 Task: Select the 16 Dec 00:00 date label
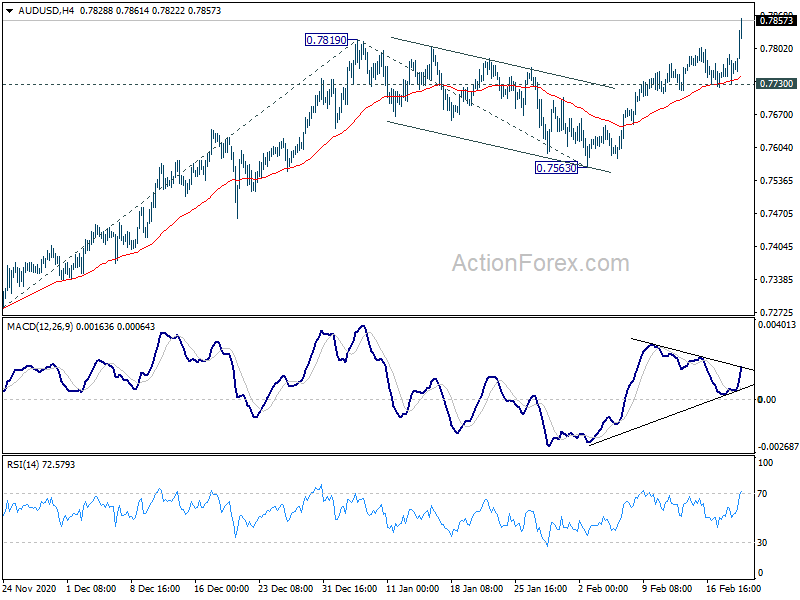point(221,588)
